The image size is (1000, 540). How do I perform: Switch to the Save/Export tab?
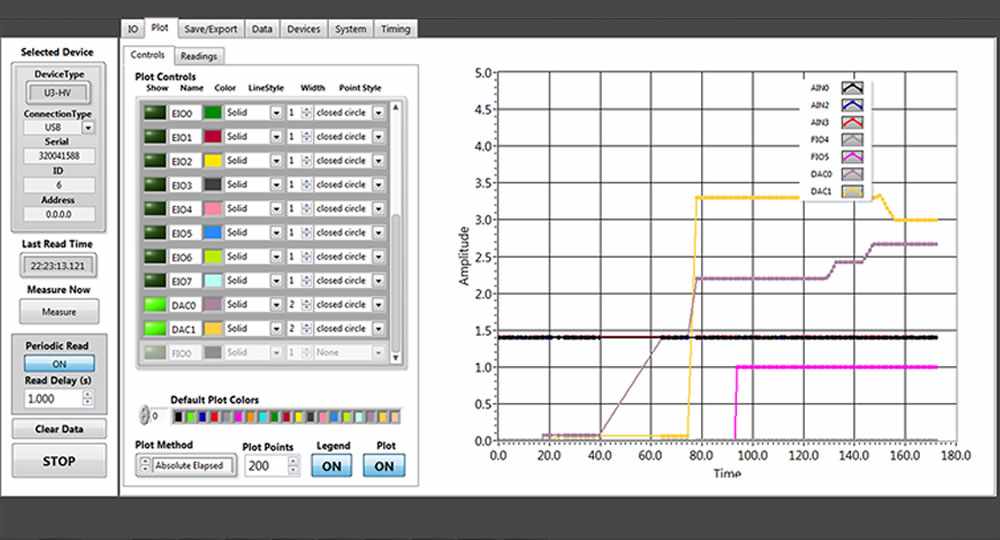click(210, 29)
